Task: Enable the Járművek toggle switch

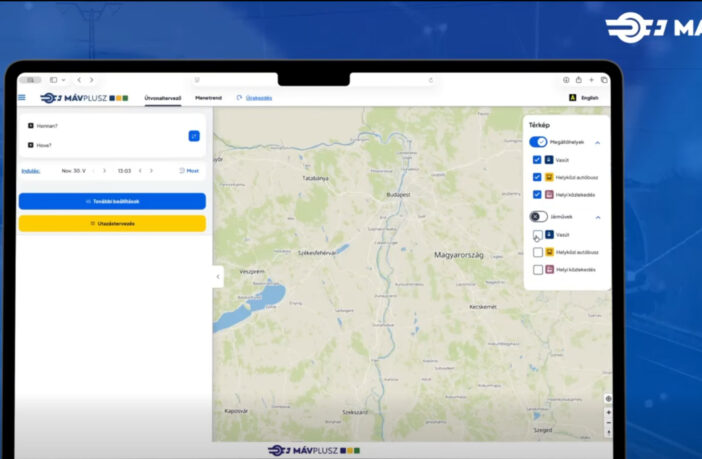Action: tap(538, 217)
